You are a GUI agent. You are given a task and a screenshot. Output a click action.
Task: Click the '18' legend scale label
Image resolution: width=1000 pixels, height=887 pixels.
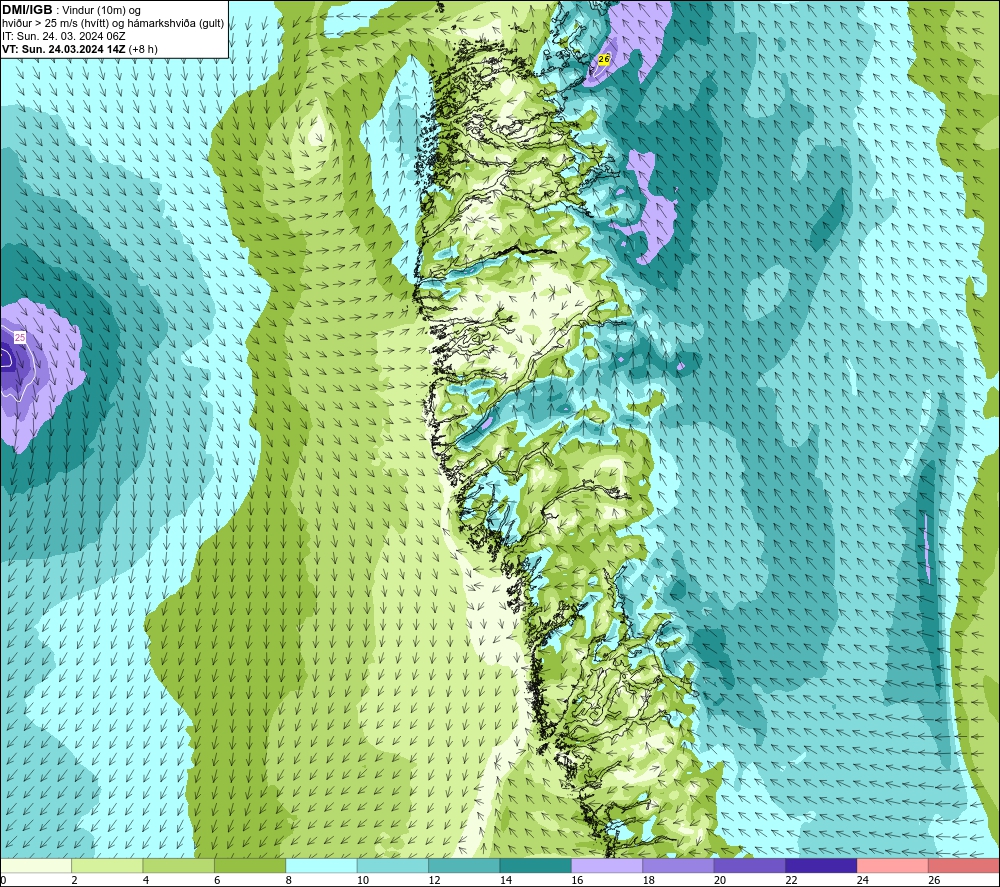649,880
